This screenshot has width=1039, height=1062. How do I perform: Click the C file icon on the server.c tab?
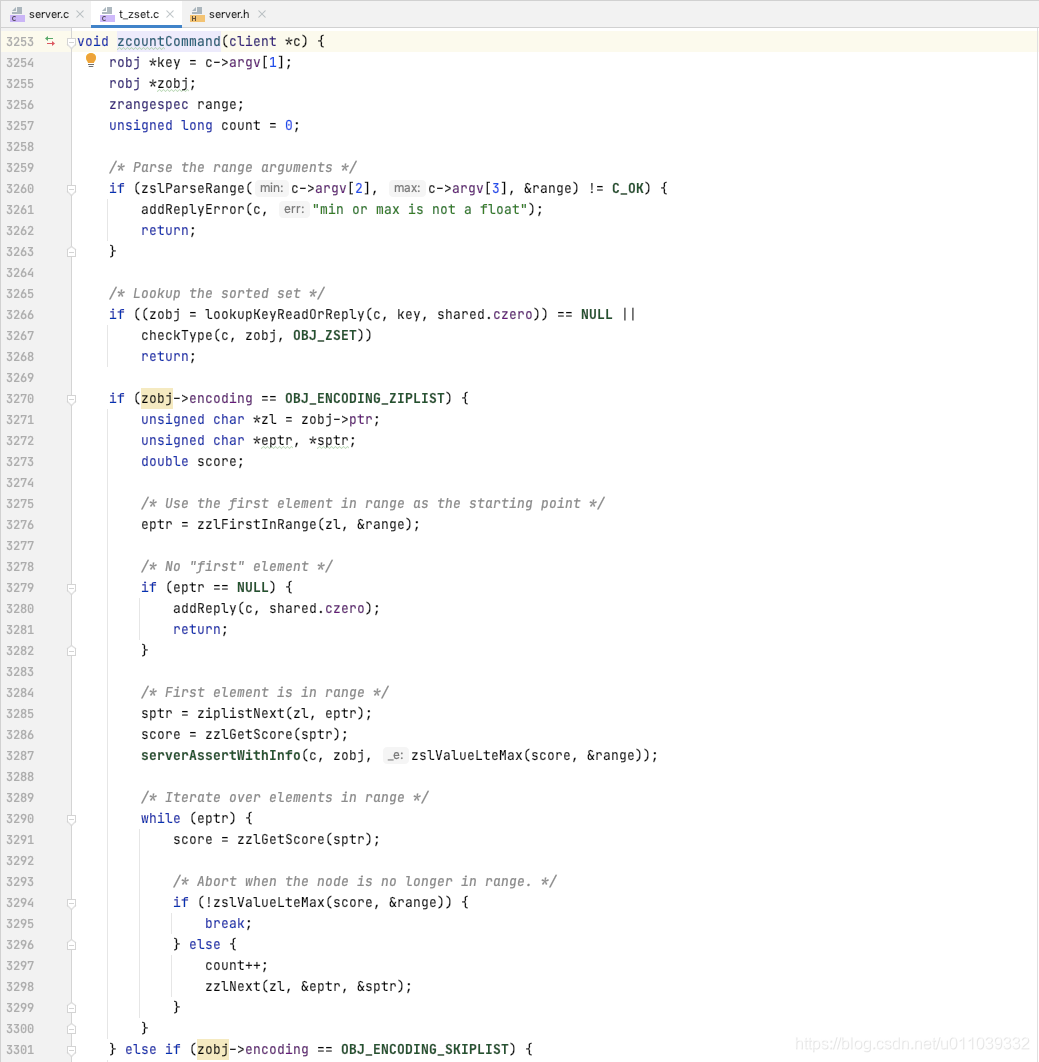[x=18, y=14]
